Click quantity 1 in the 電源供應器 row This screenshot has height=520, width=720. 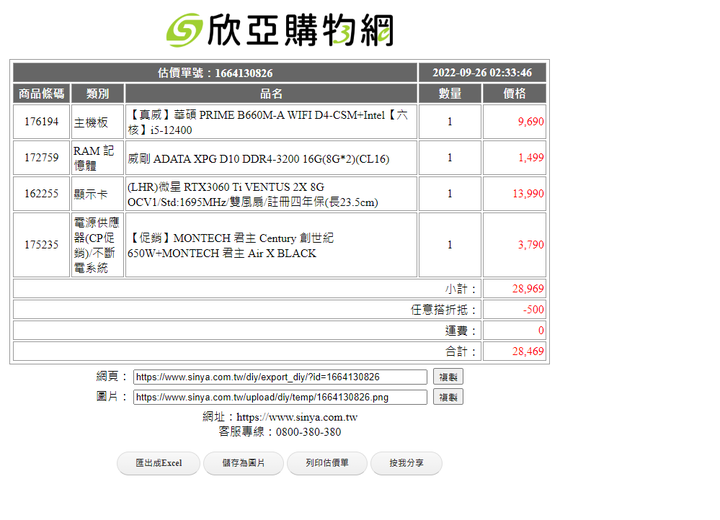450,244
